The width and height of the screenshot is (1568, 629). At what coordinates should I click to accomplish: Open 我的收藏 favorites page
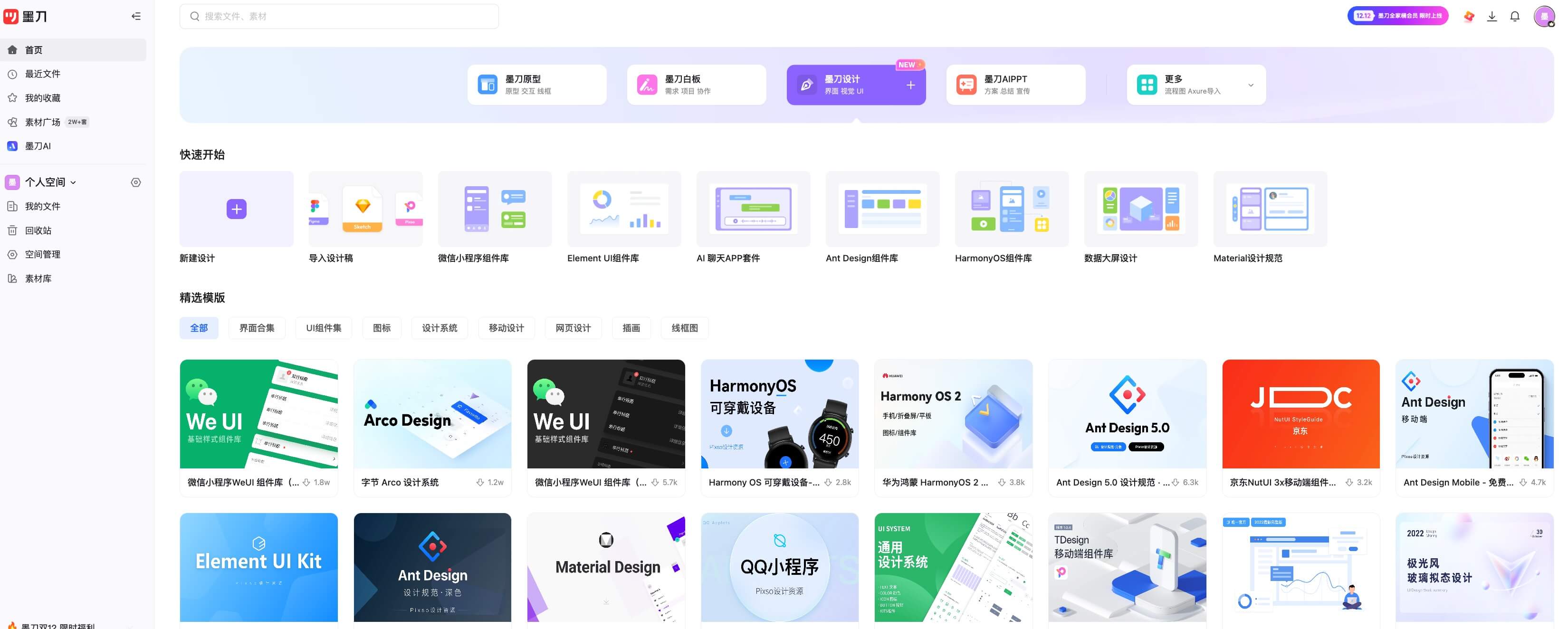(40, 97)
